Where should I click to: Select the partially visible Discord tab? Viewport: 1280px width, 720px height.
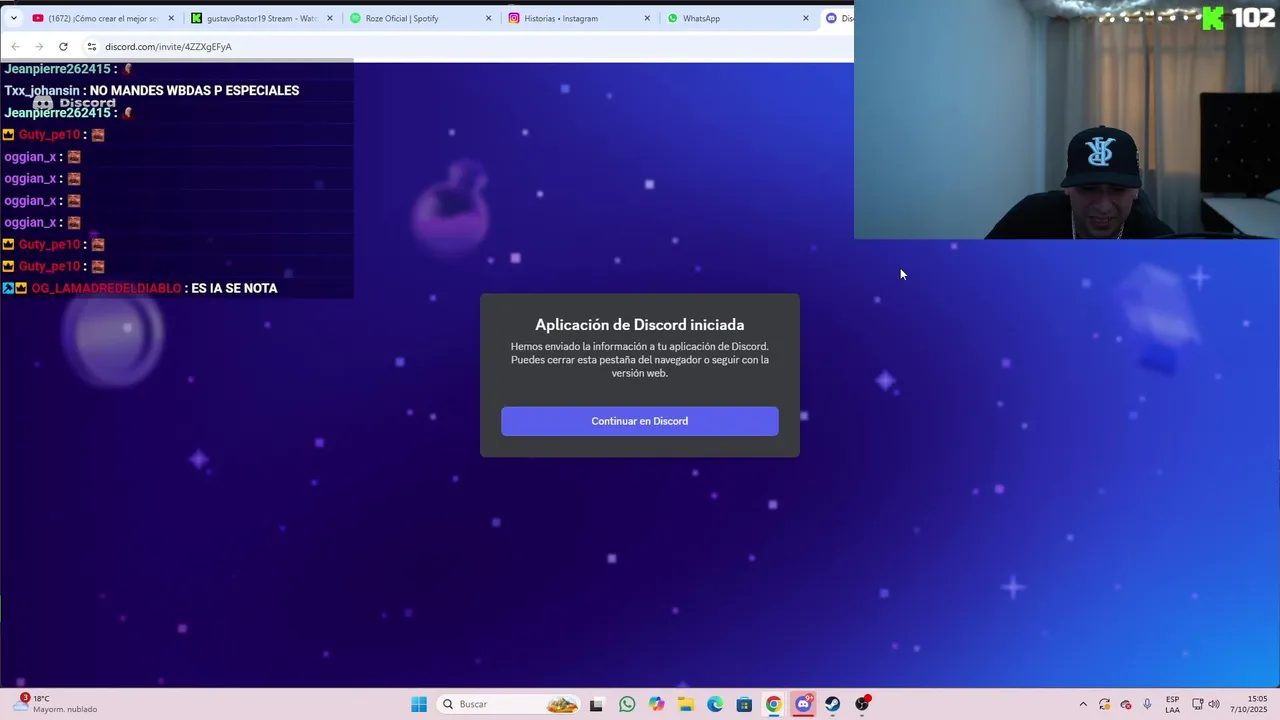838,18
